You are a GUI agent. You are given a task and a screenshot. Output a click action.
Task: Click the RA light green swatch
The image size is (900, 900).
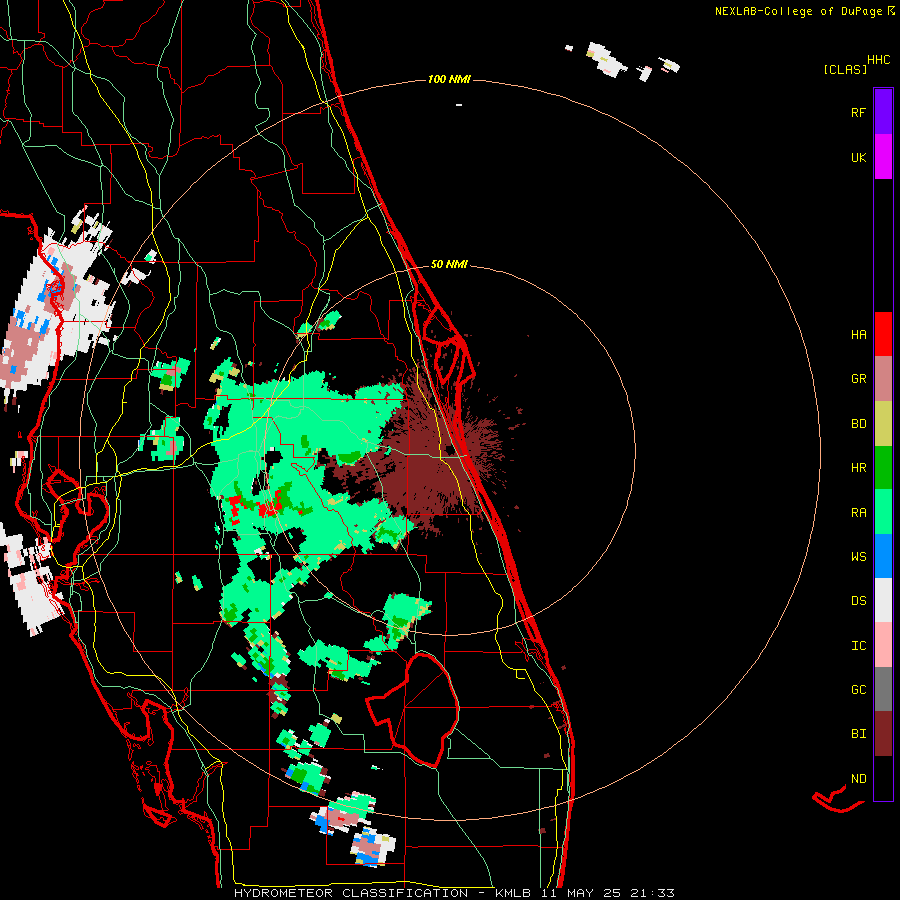(883, 512)
